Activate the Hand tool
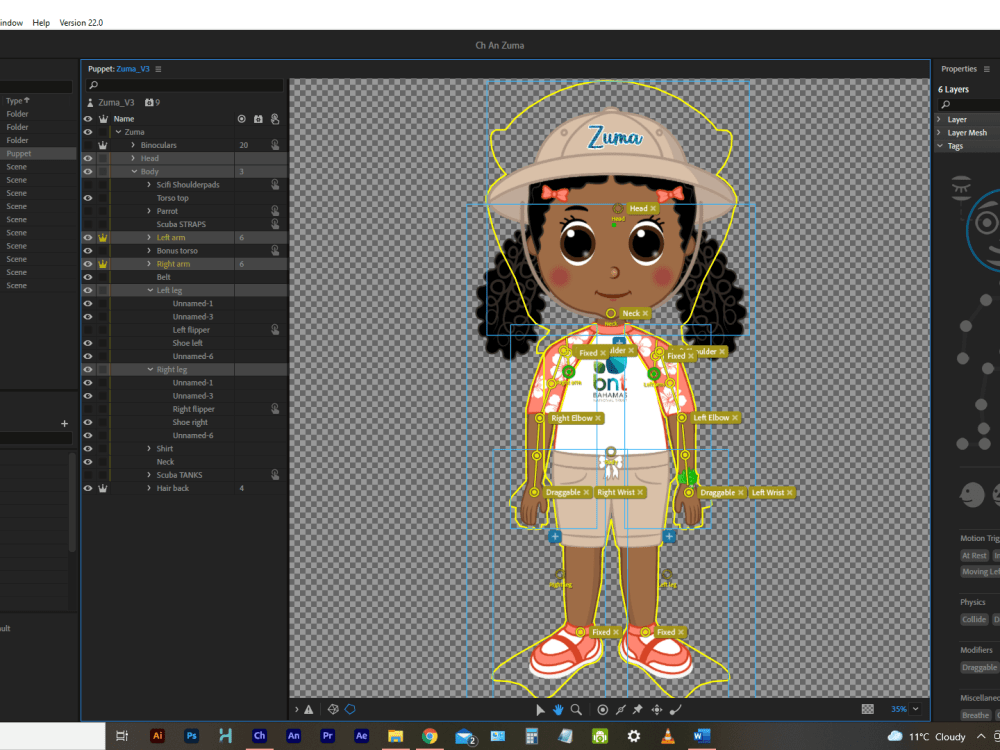Screen dimensions: 1000x750 pyautogui.click(x=558, y=710)
